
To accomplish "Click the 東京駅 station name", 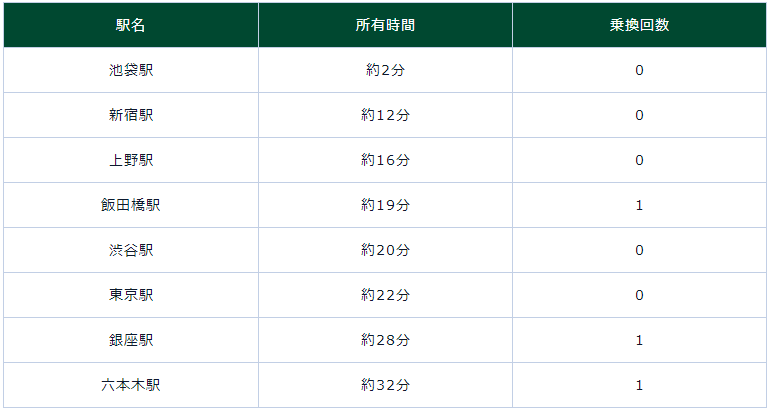I will click(x=131, y=295).
